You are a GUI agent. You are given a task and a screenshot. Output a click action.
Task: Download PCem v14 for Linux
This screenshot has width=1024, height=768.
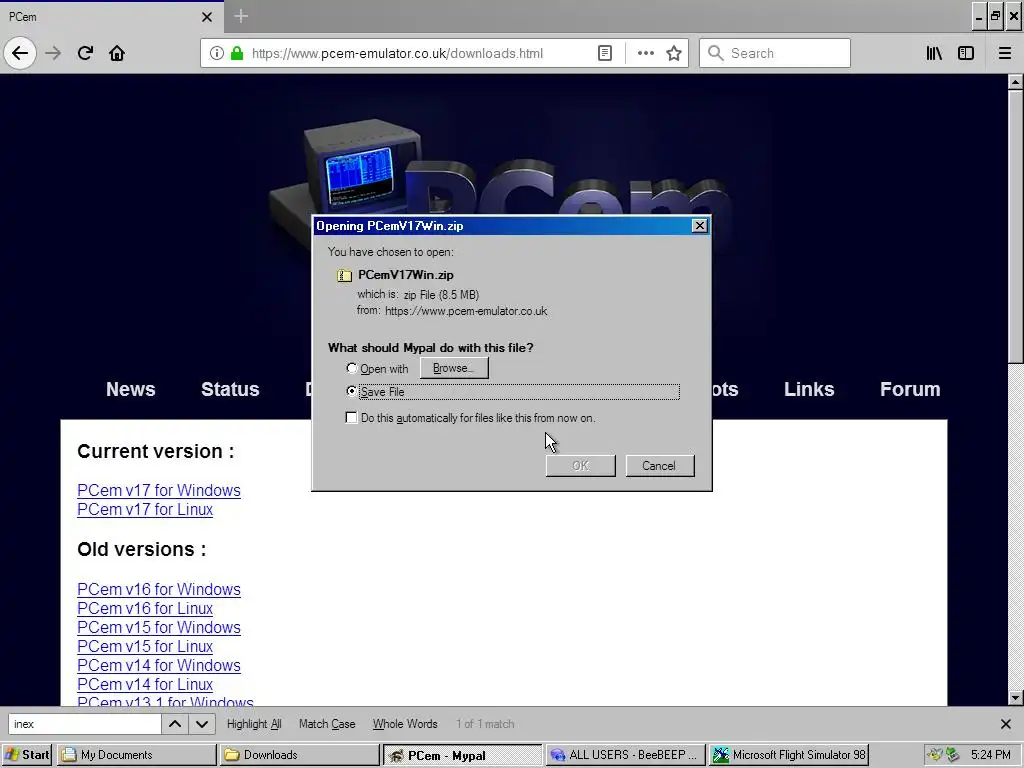click(145, 684)
